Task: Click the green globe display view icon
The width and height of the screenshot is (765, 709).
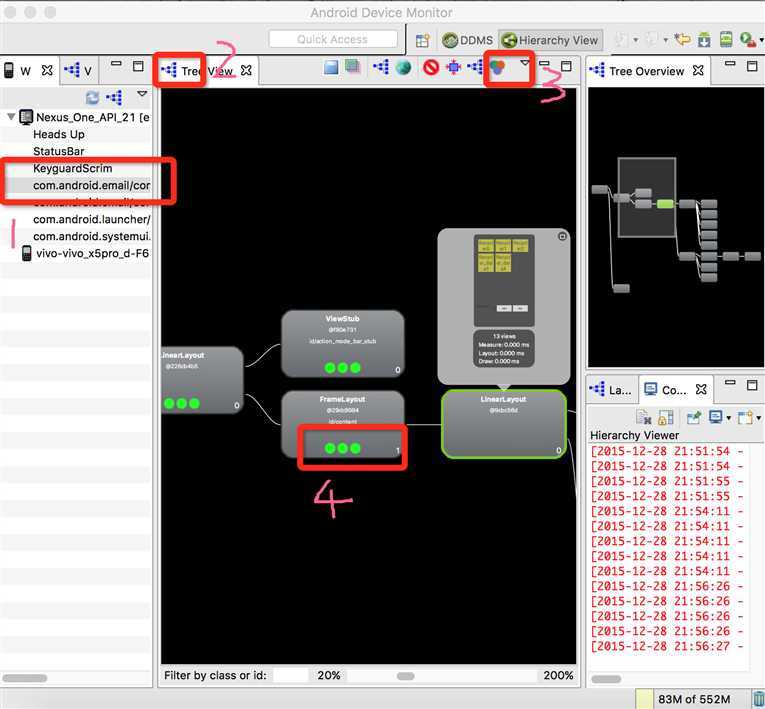Action: (403, 67)
